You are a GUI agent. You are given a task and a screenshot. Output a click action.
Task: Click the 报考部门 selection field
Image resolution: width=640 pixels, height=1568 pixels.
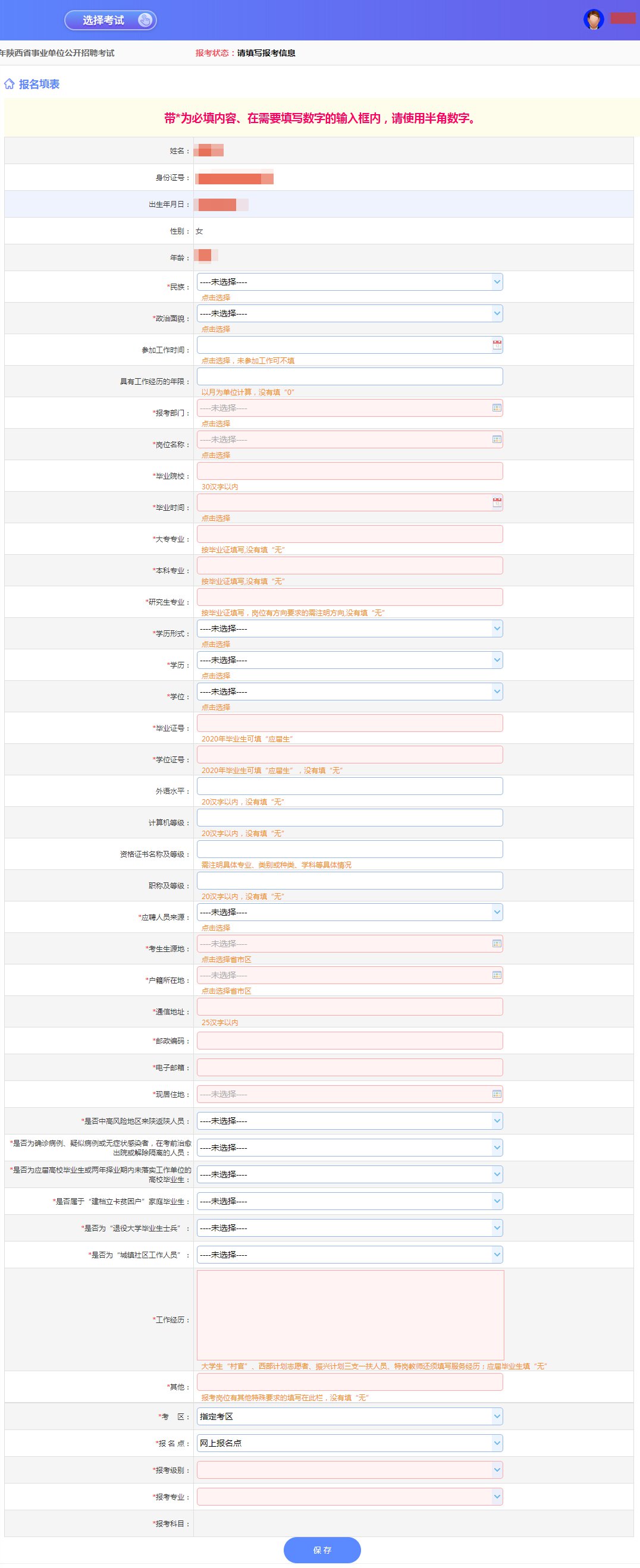[350, 408]
